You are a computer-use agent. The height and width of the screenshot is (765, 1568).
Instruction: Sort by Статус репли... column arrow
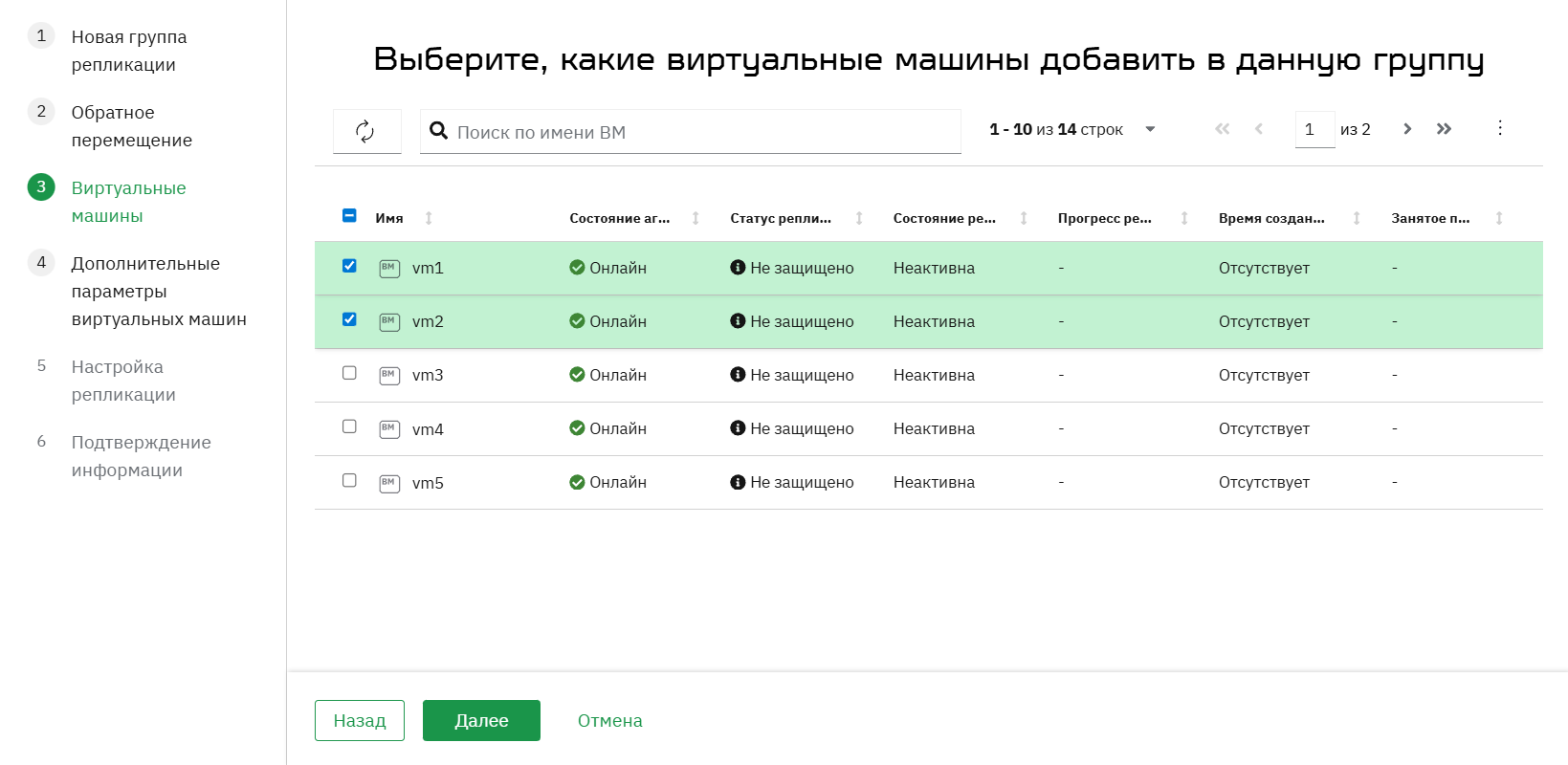tap(859, 218)
